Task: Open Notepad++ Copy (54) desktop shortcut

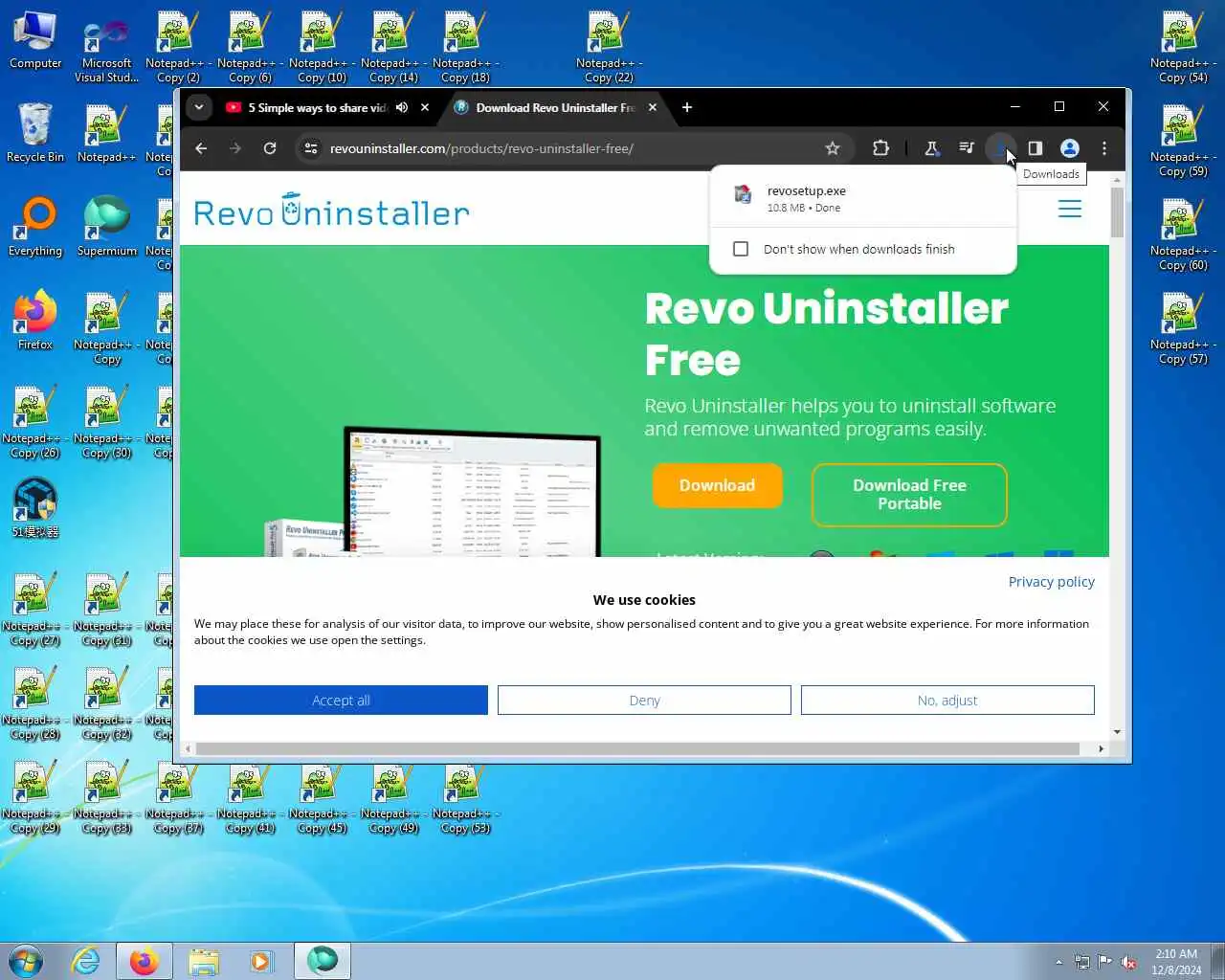Action: tap(1183, 48)
